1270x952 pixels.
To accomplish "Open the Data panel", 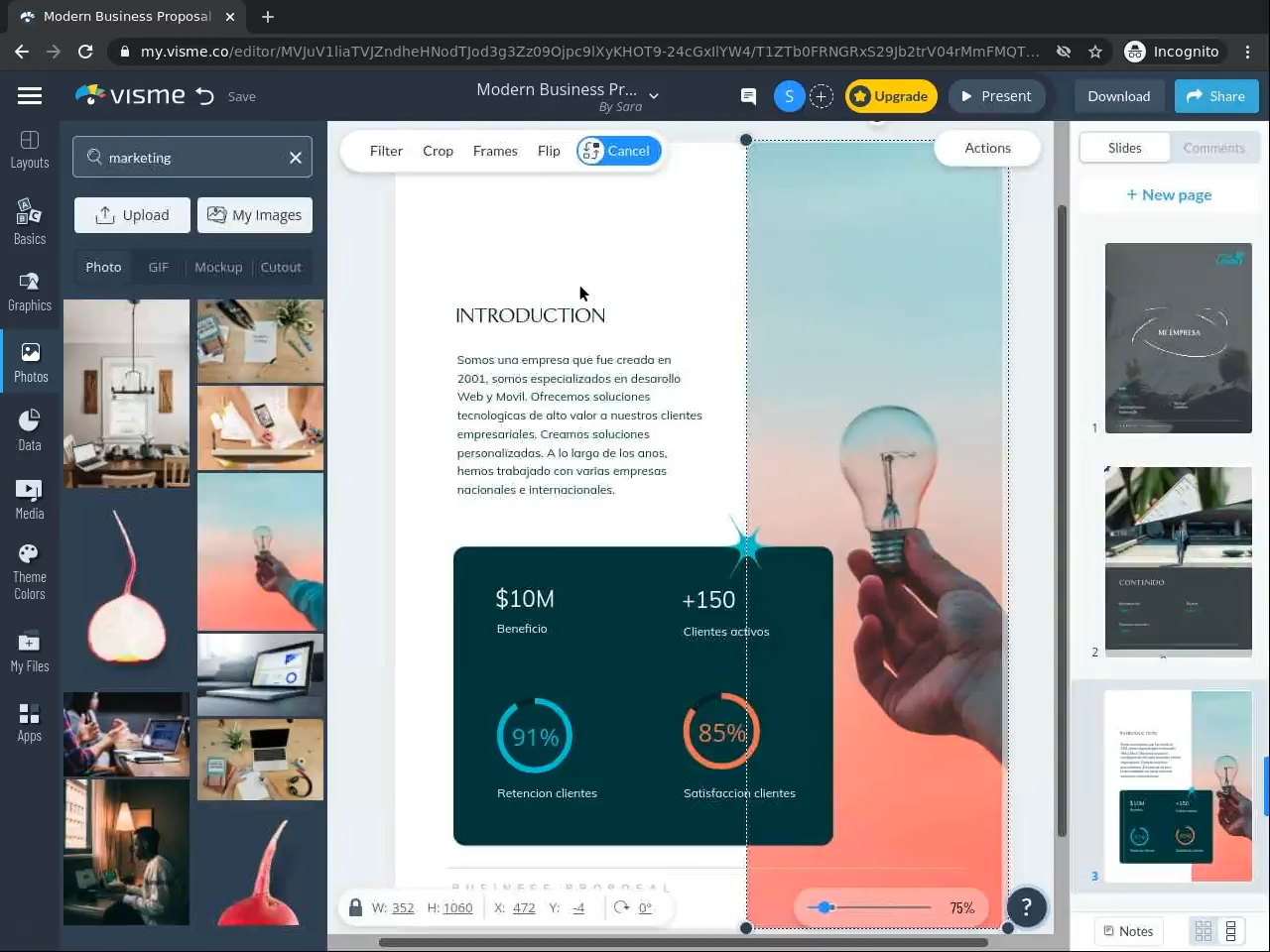I will coord(30,430).
